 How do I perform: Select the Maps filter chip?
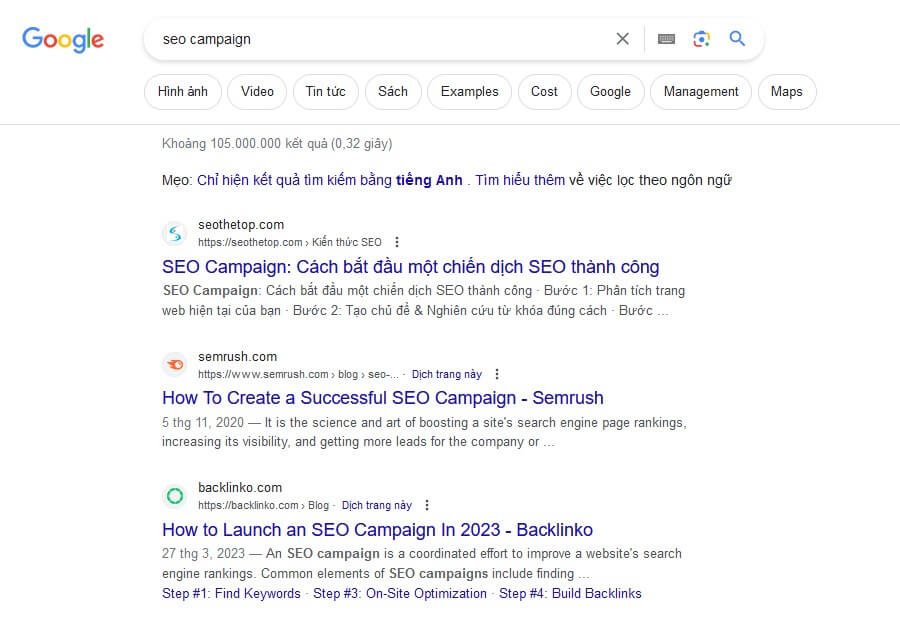click(x=786, y=92)
